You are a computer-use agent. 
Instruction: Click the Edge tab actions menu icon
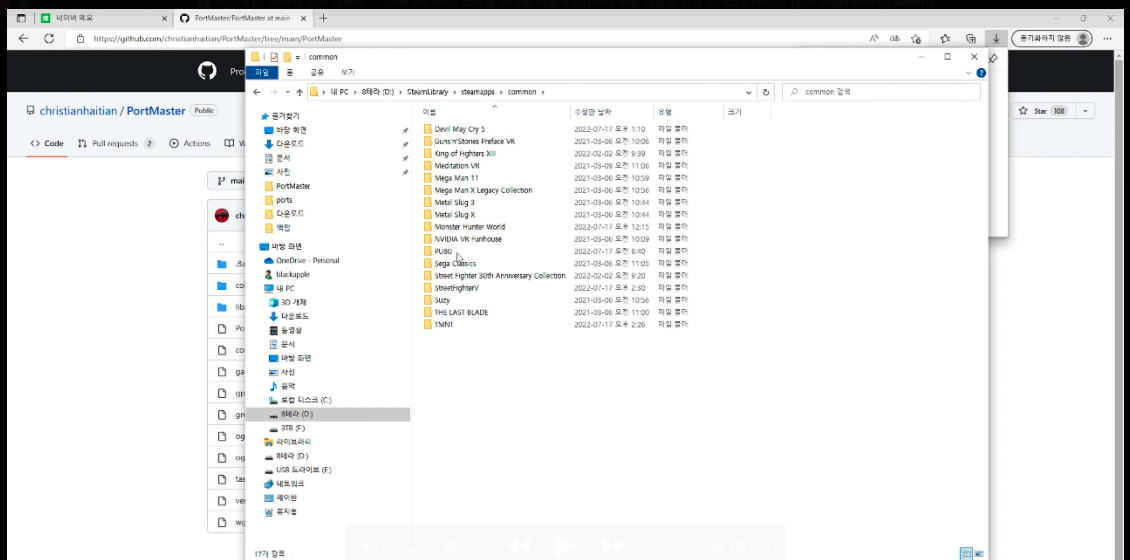(x=21, y=18)
